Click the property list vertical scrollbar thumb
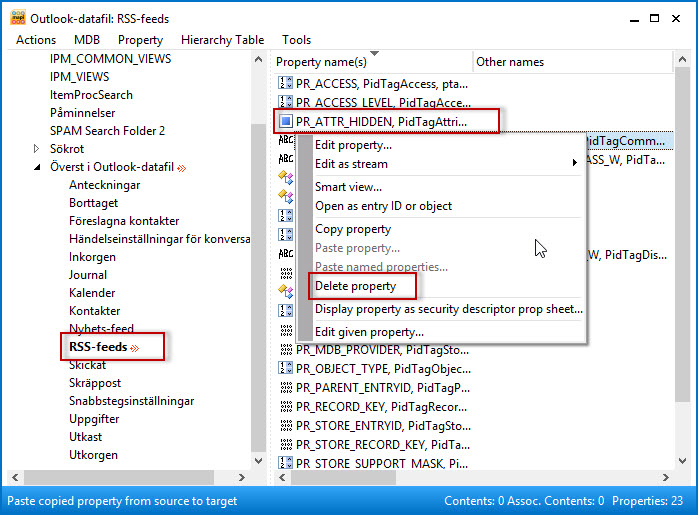Viewport: 698px width, 515px height. (682, 234)
